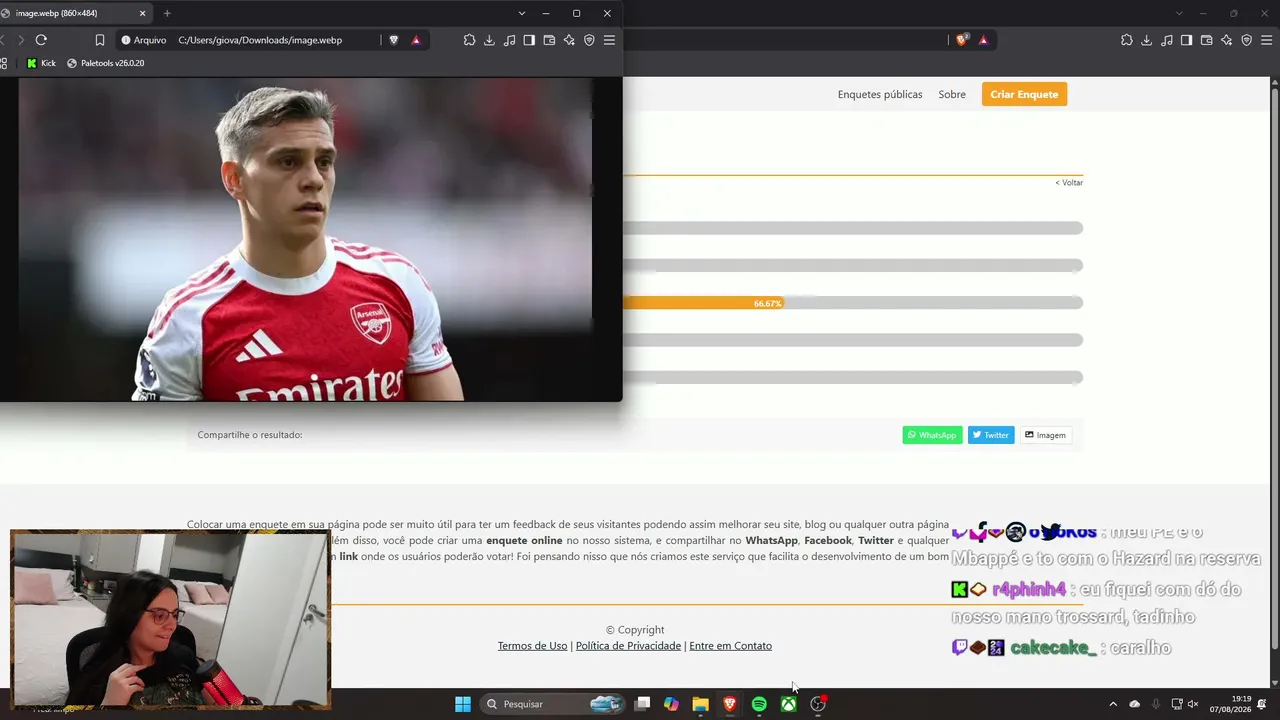Bookmark image.webp page in the front window

pos(100,40)
